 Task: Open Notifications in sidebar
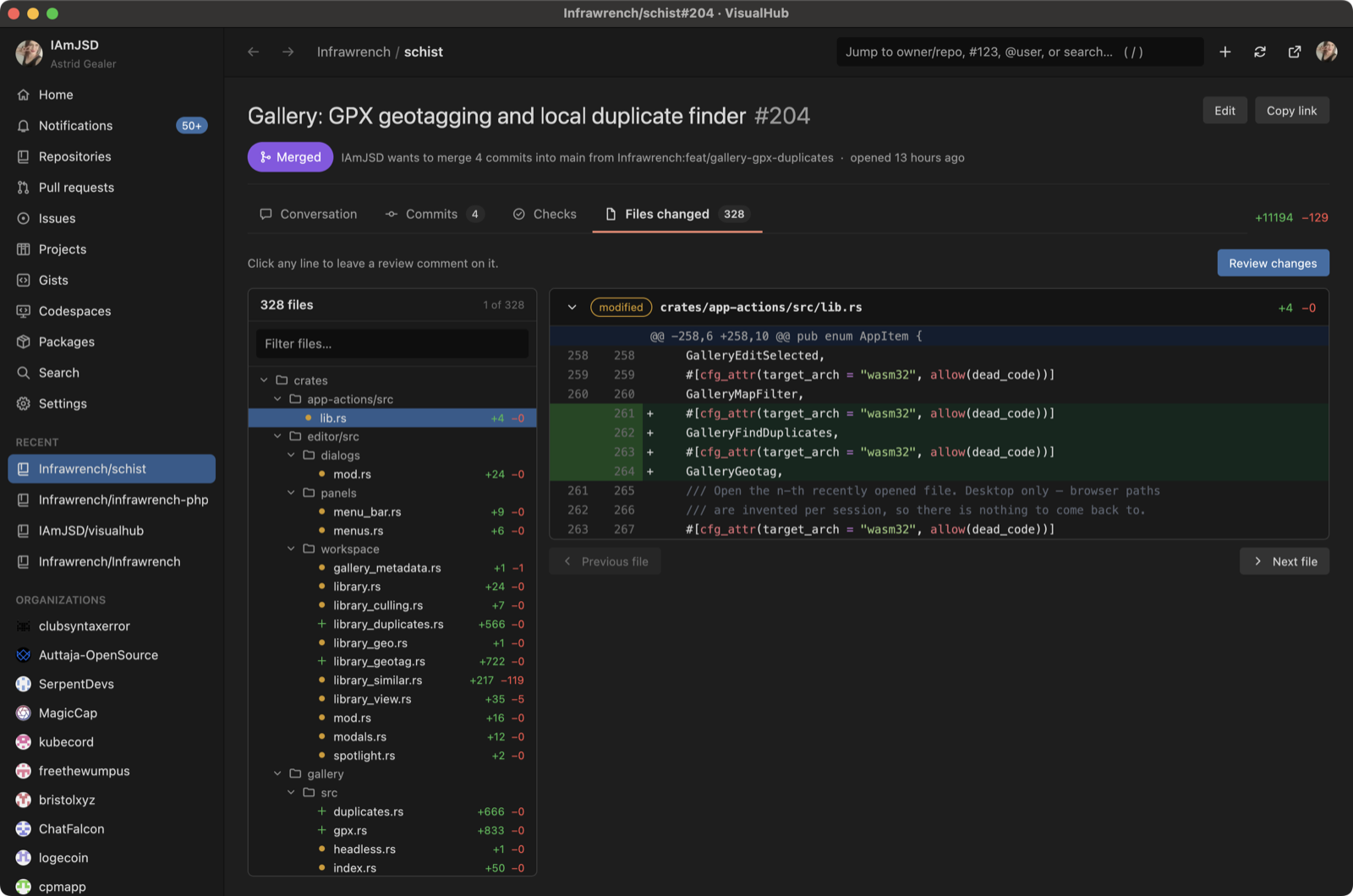point(112,125)
